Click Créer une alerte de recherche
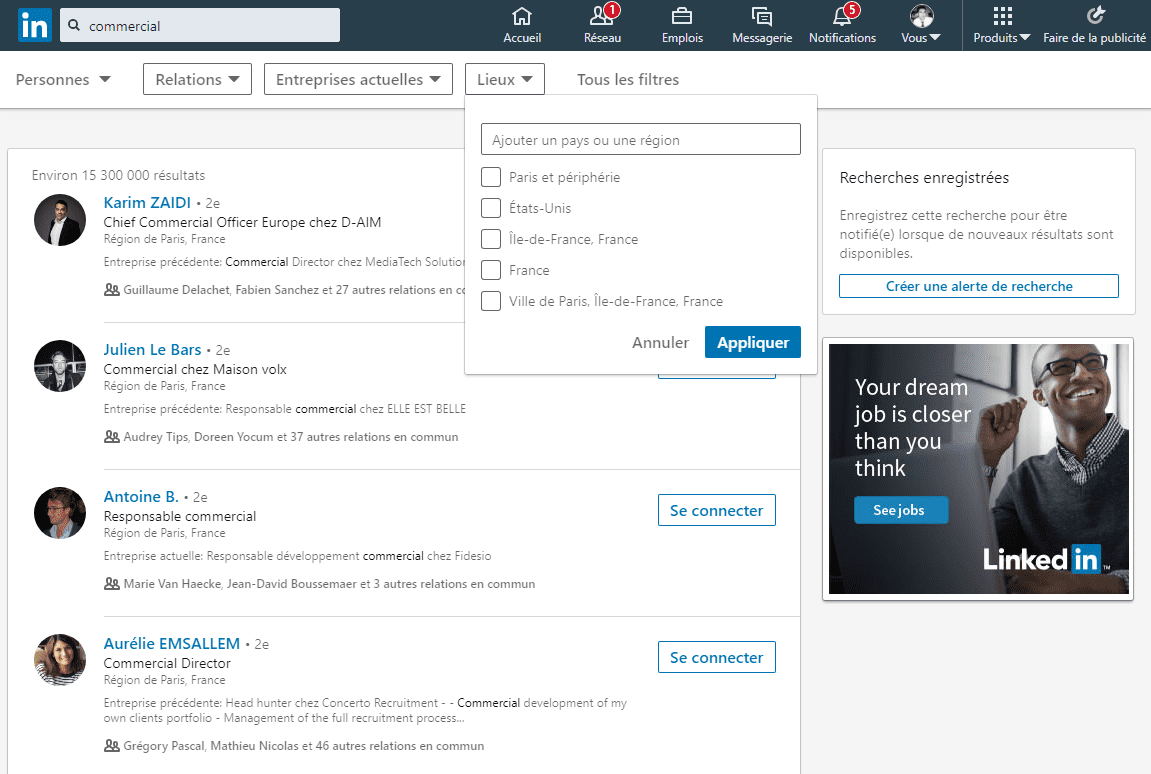1151x774 pixels. [978, 286]
